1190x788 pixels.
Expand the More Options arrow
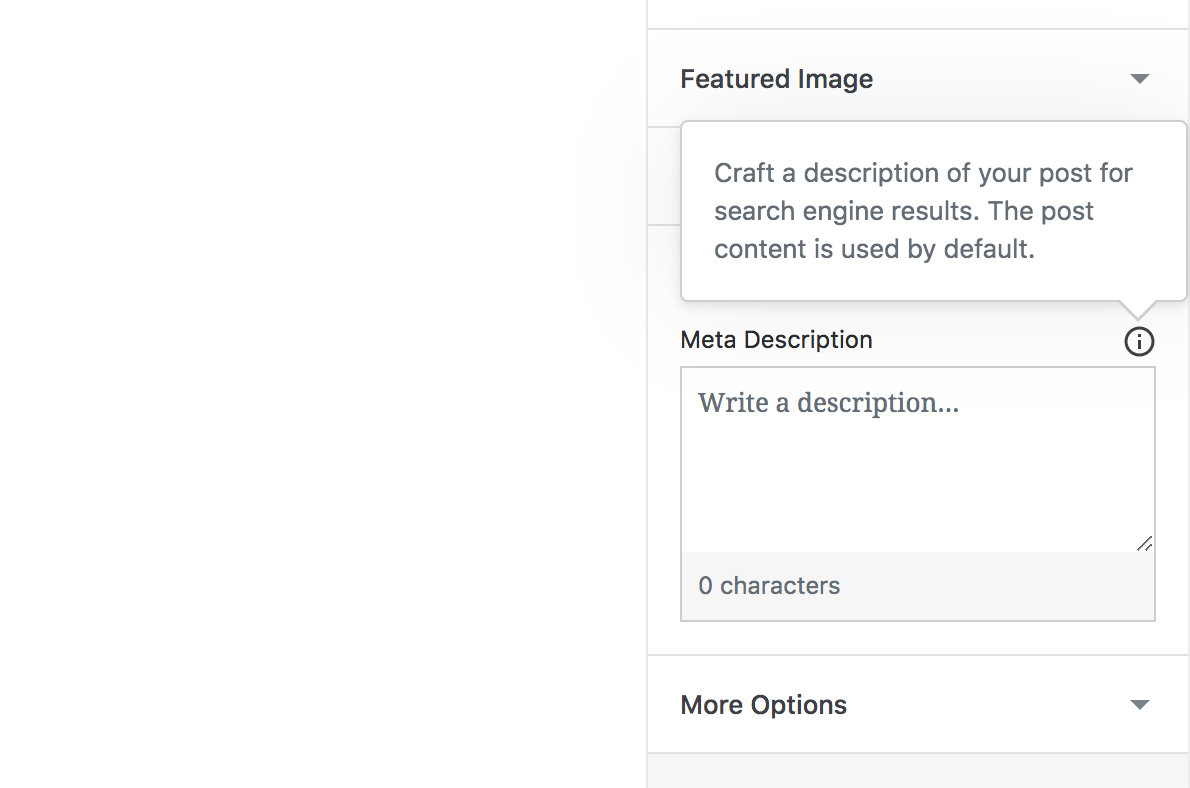click(x=1139, y=705)
